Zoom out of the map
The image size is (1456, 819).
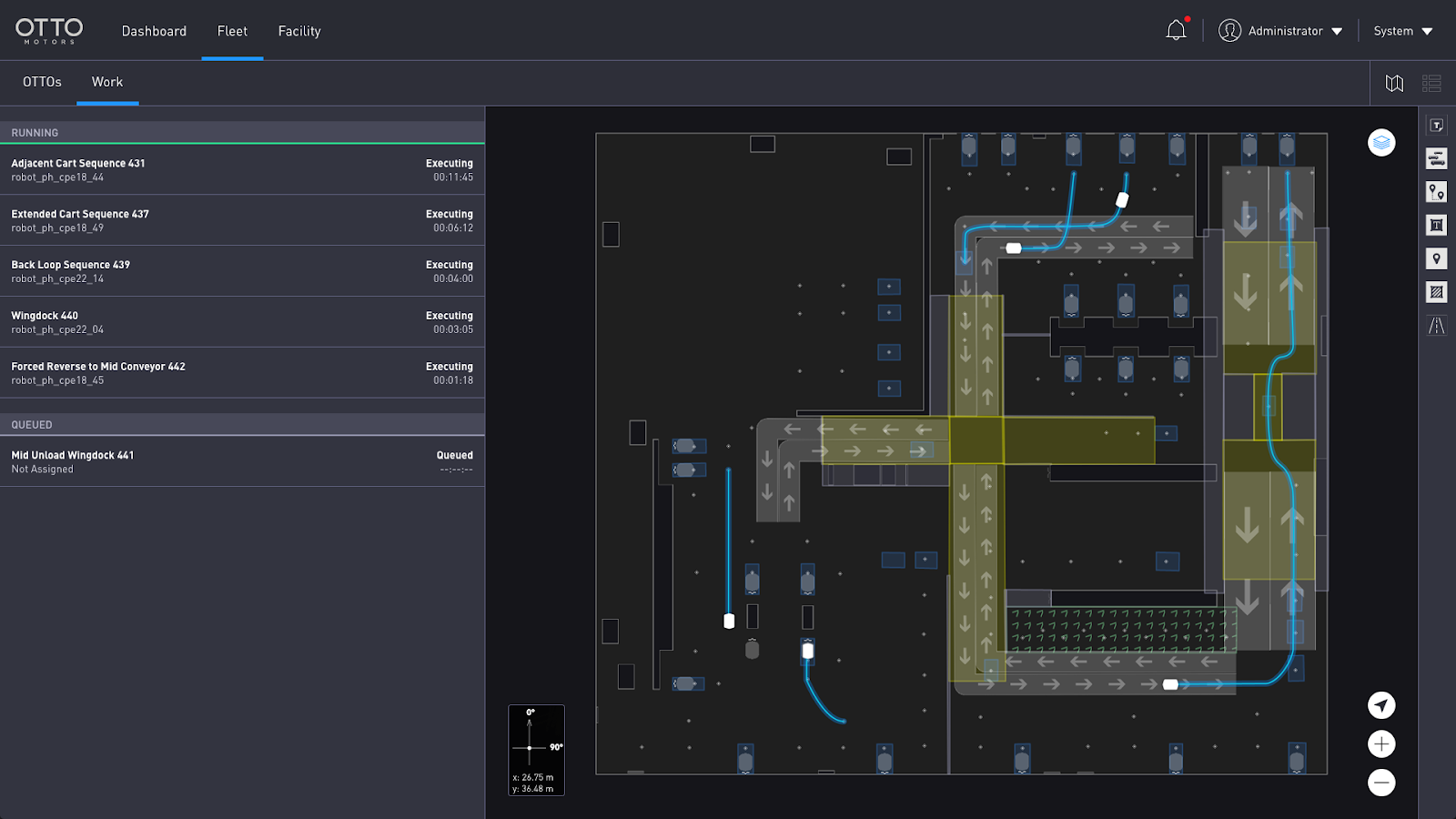pos(1381,783)
